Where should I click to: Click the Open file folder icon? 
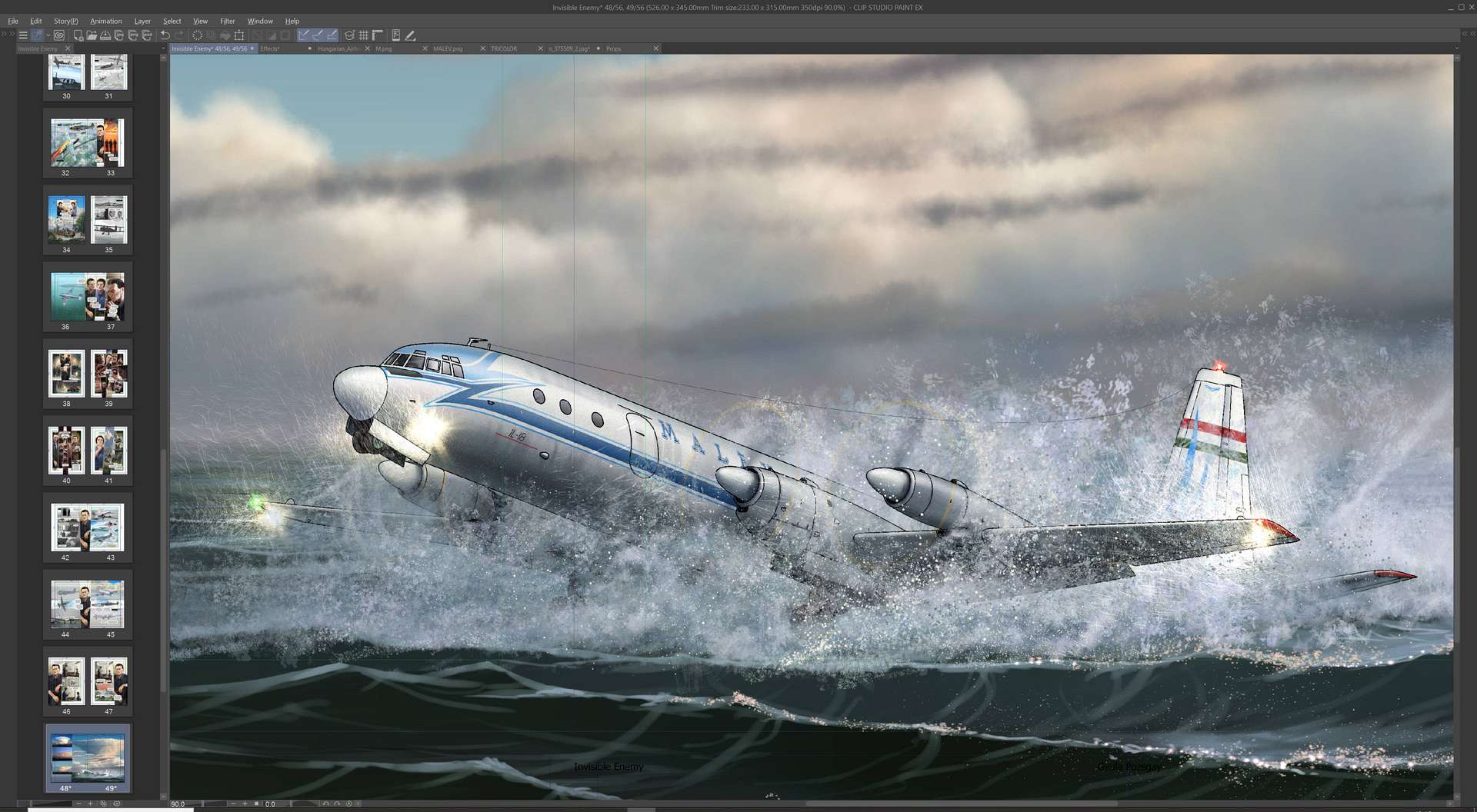pos(92,35)
